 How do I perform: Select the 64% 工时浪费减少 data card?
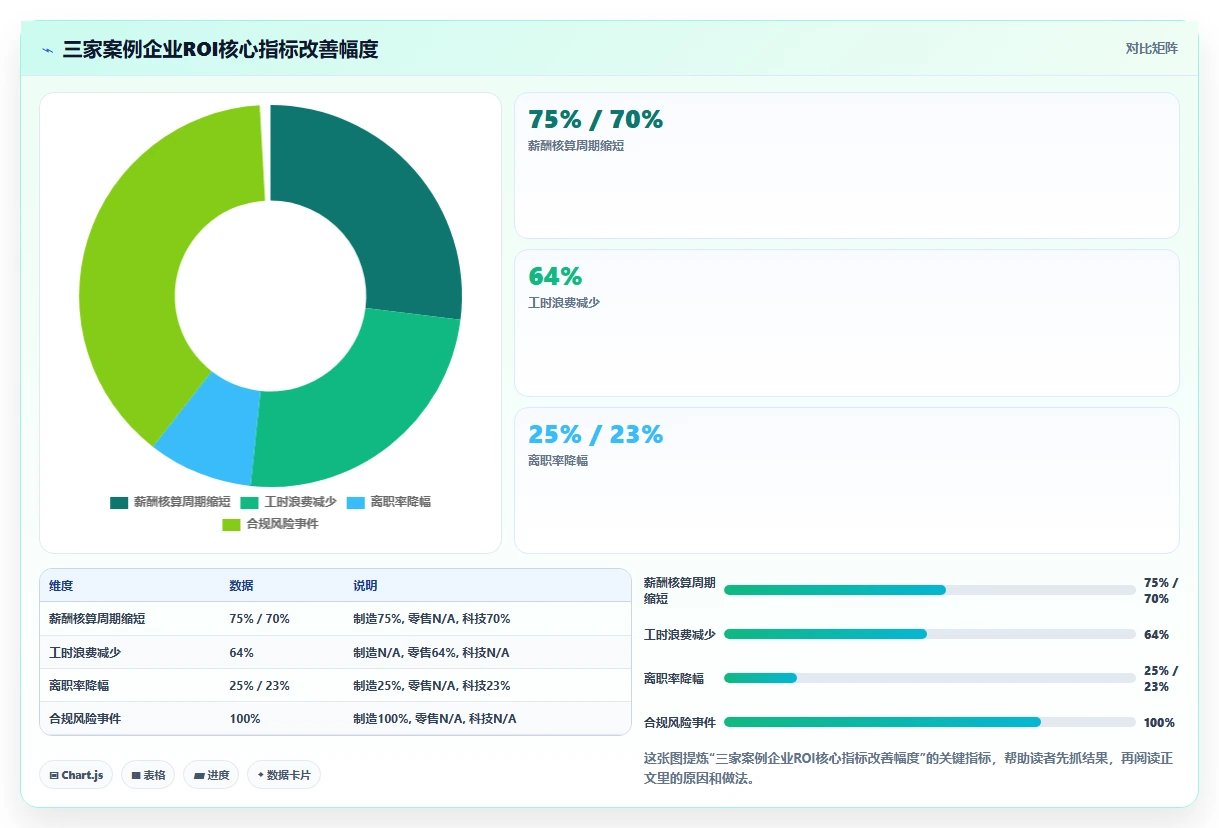coord(847,323)
